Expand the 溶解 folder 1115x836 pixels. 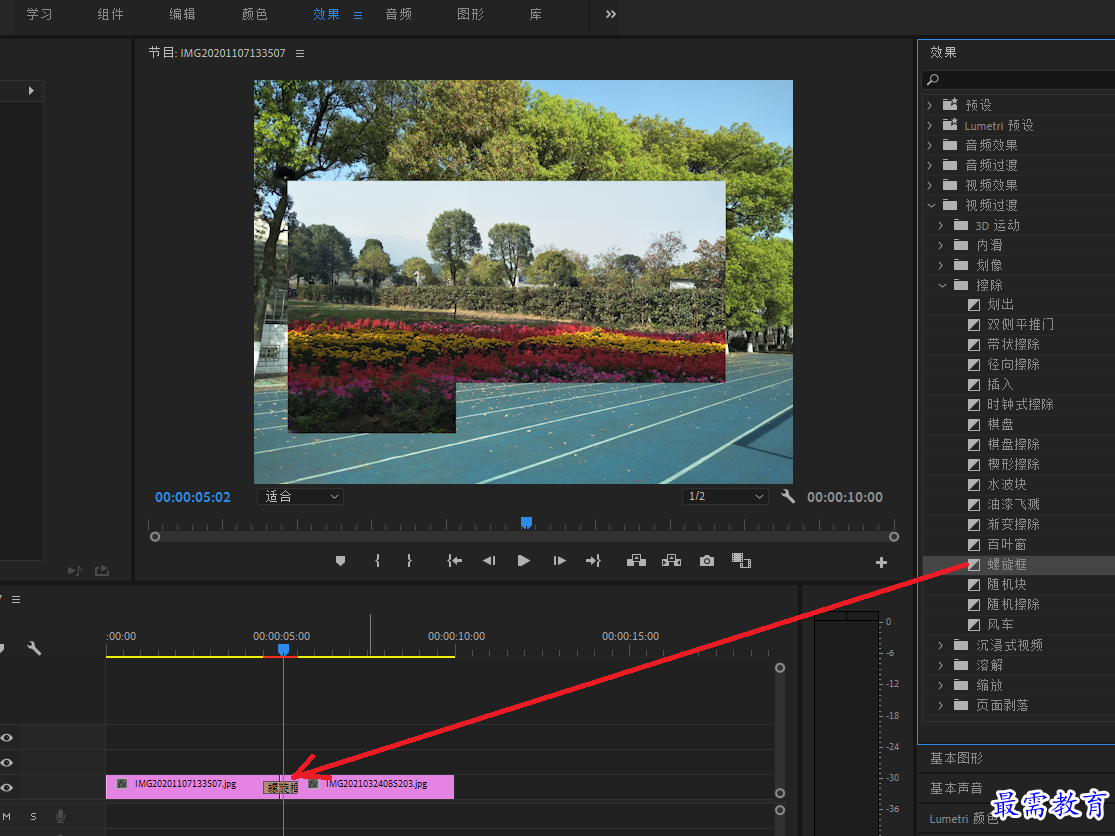(x=941, y=665)
